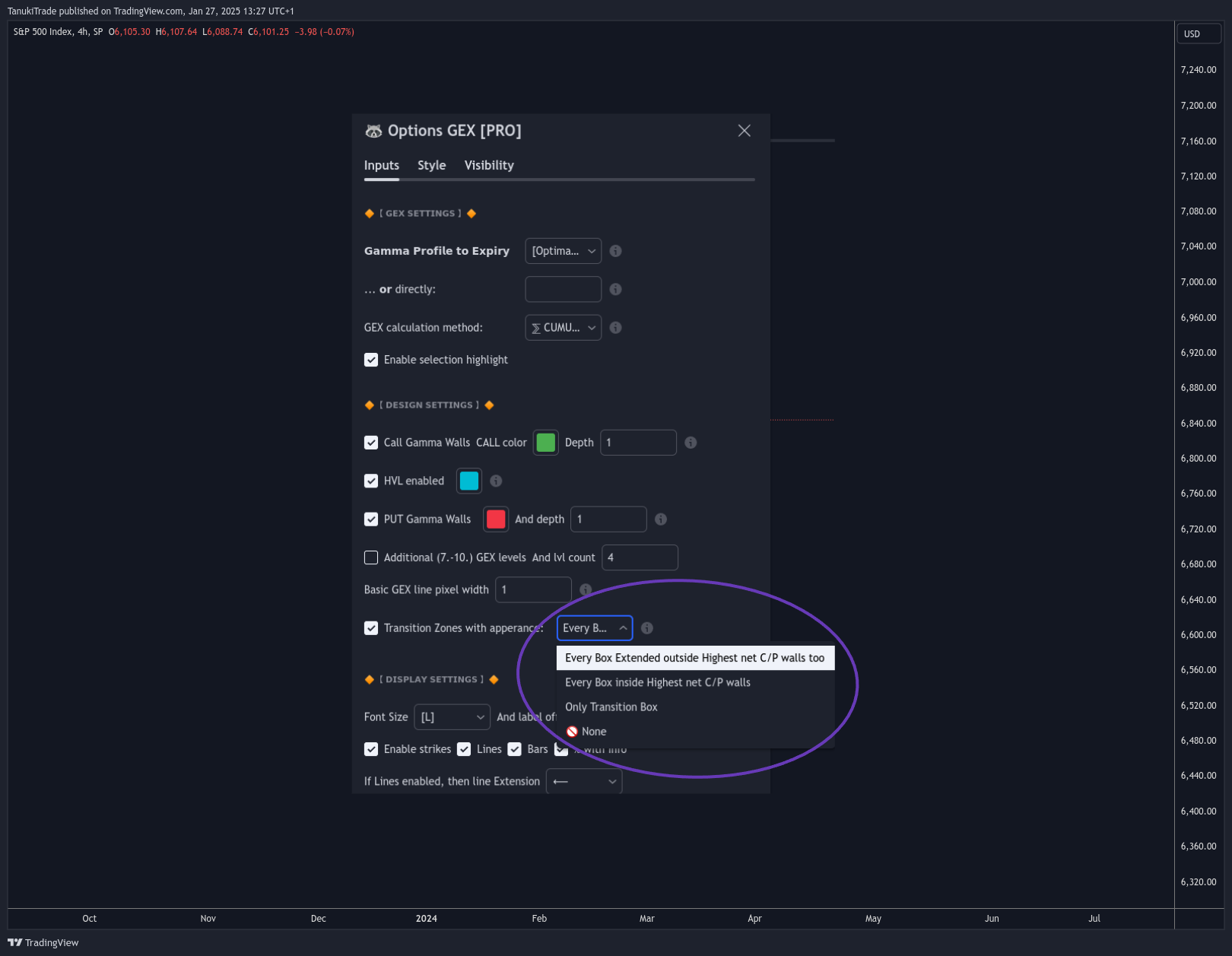Show info for GEX calculation method
The width and height of the screenshot is (1232, 956).
pos(616,328)
